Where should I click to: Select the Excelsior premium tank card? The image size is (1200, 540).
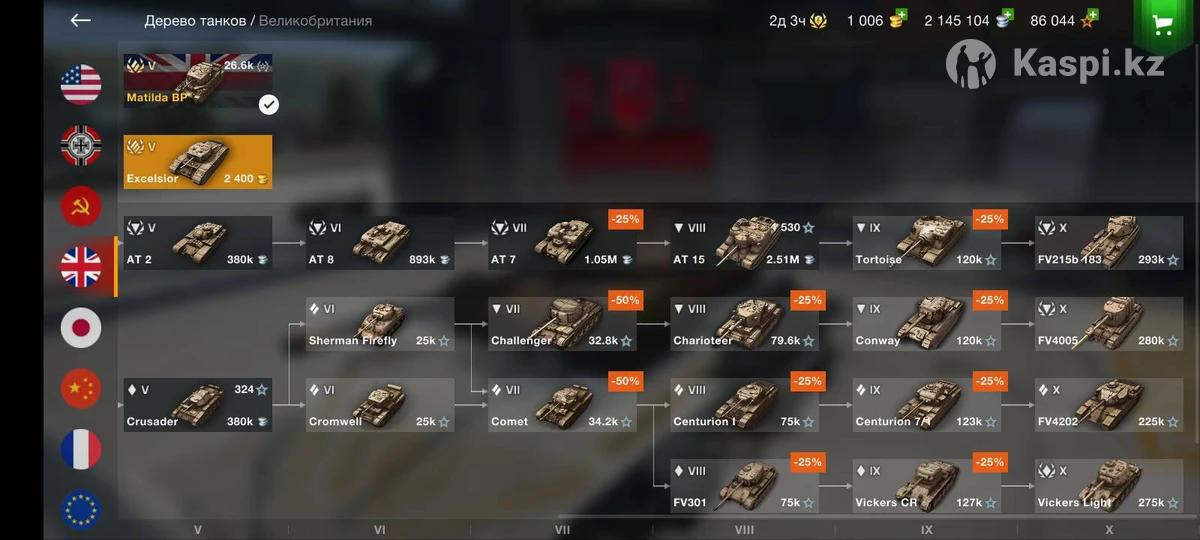point(198,162)
